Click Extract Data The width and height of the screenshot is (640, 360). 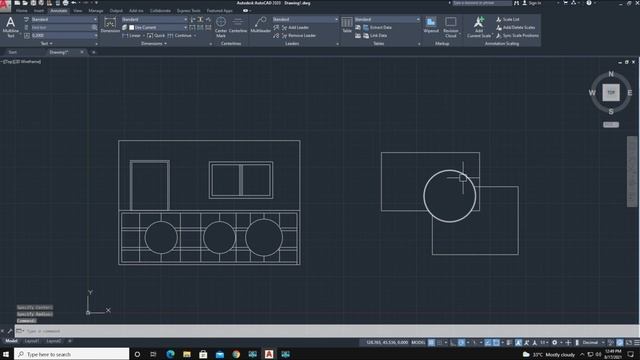point(377,27)
